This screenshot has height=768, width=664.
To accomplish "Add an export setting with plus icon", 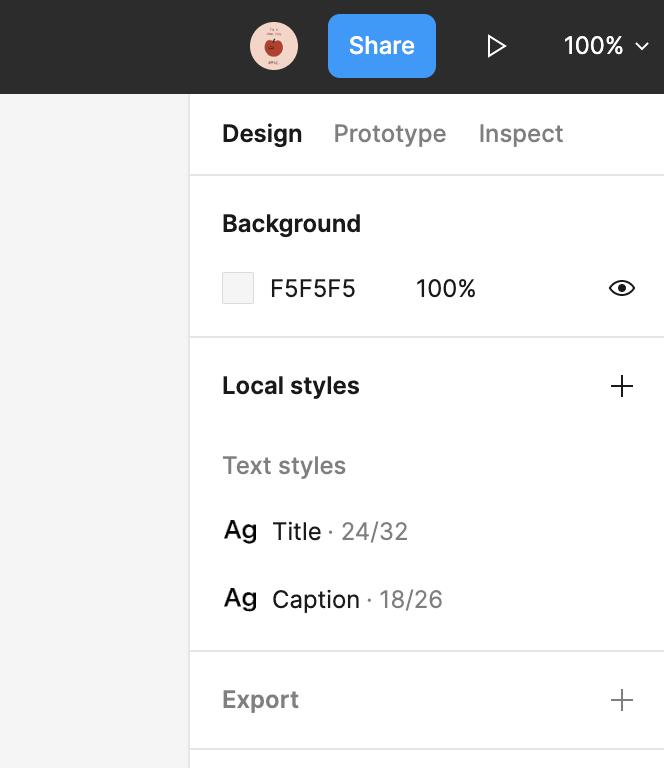I will 621,700.
